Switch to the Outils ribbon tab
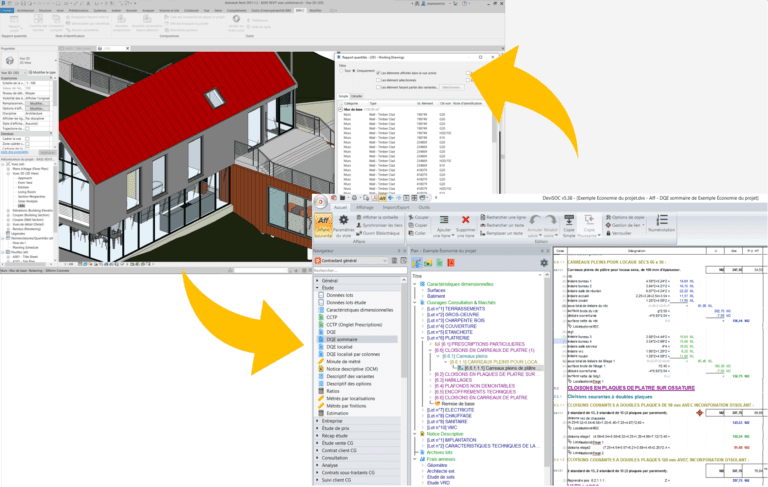 (424, 208)
